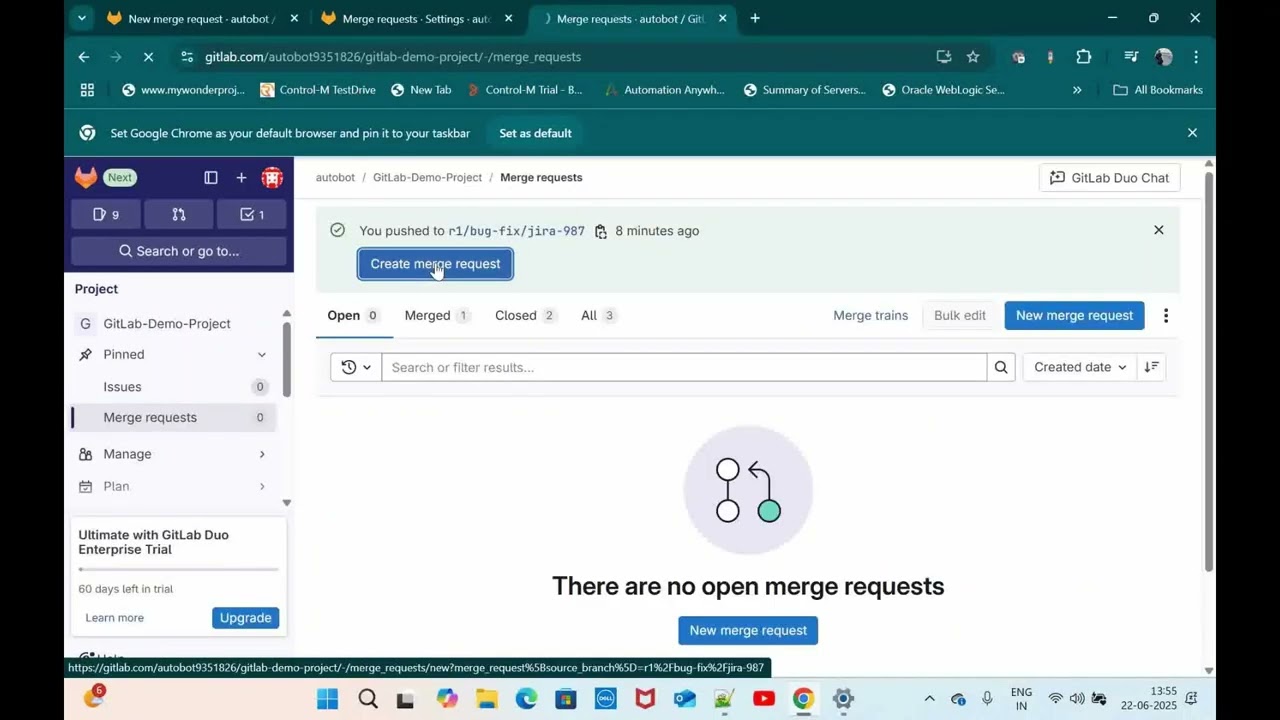Switch to Merge requests Settings browser tab
The width and height of the screenshot is (1280, 720).
(x=417, y=18)
